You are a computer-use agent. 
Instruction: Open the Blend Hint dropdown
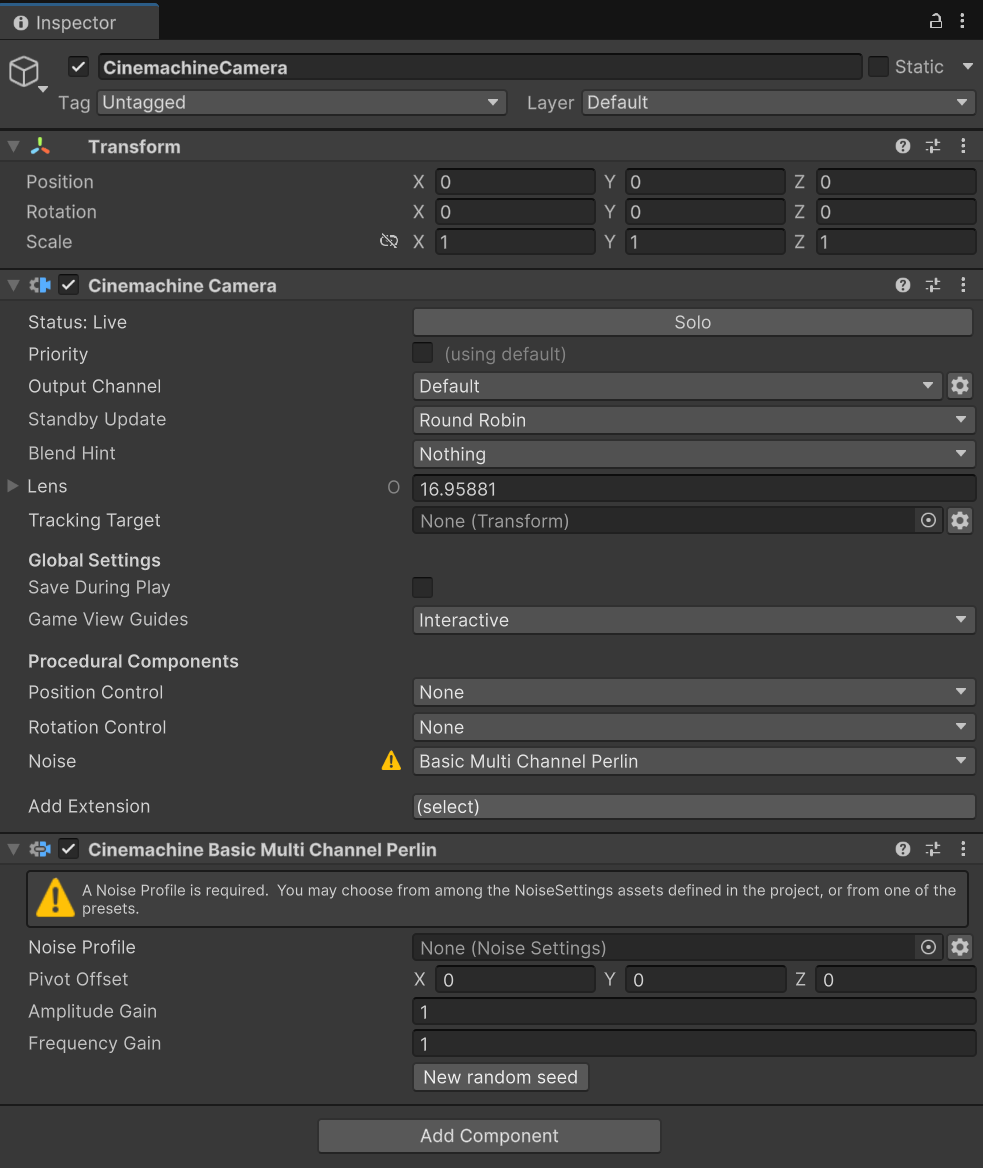coord(694,454)
